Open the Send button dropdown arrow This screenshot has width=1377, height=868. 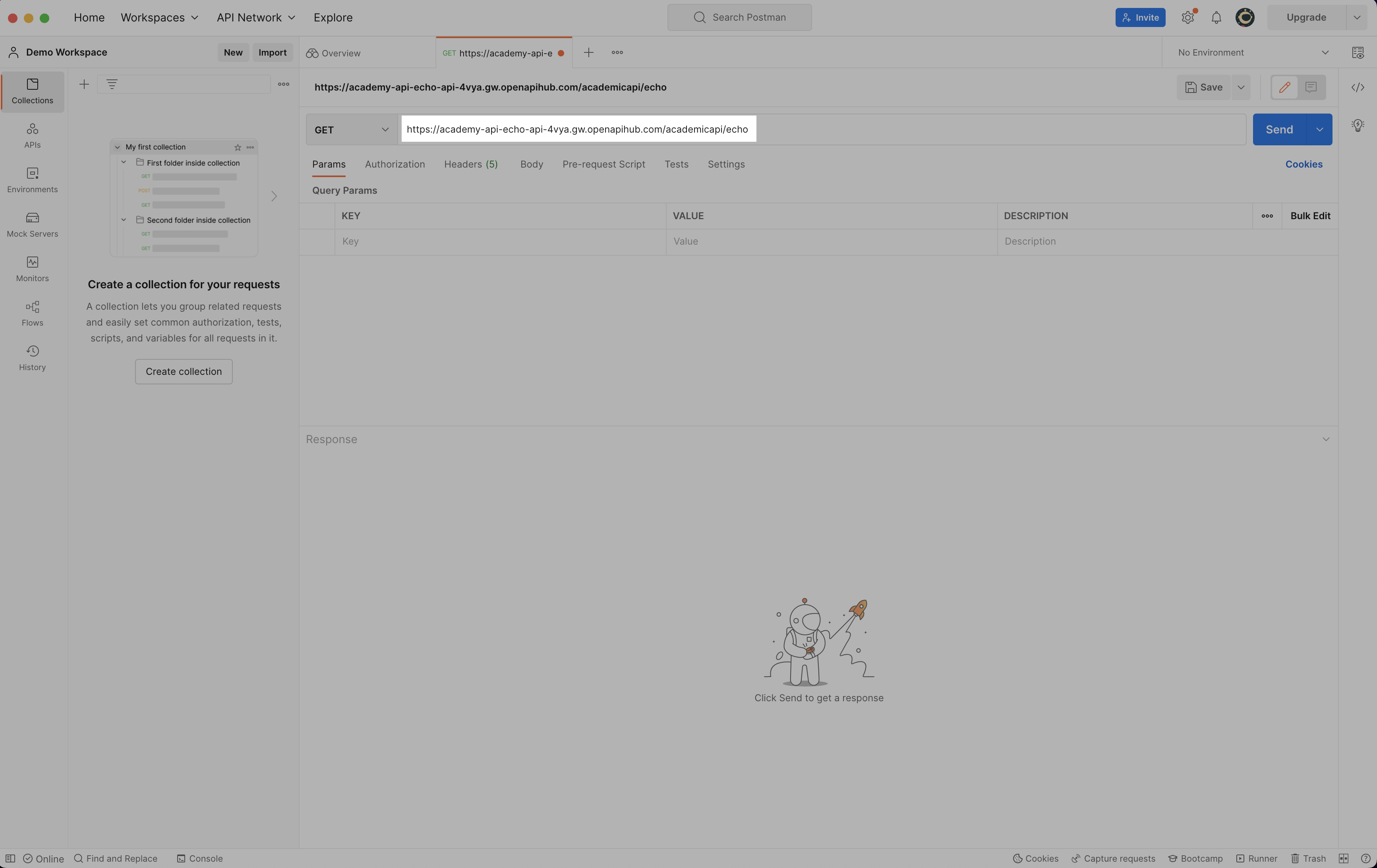coord(1319,130)
